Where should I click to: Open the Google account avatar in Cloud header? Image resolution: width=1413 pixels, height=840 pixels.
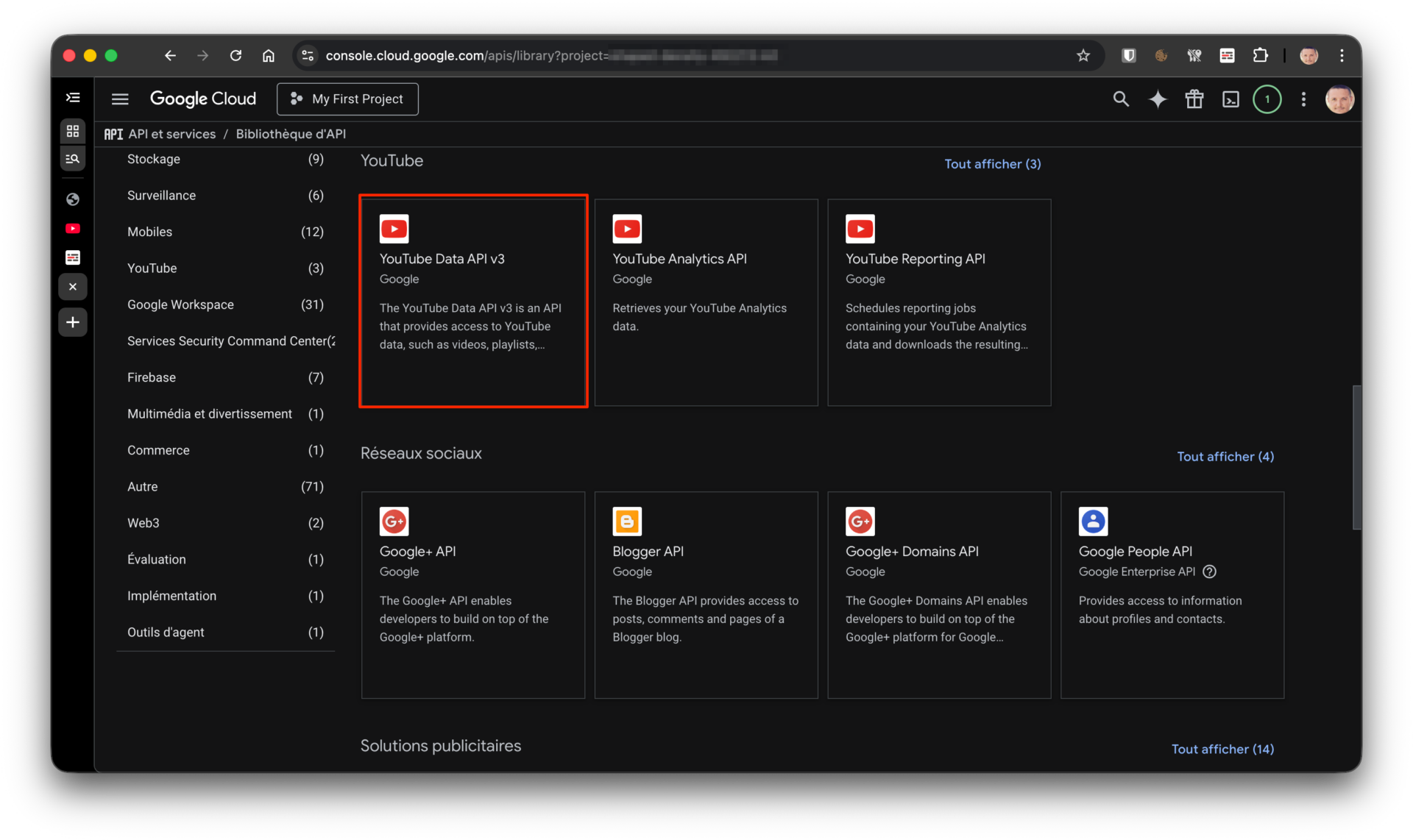pyautogui.click(x=1339, y=99)
